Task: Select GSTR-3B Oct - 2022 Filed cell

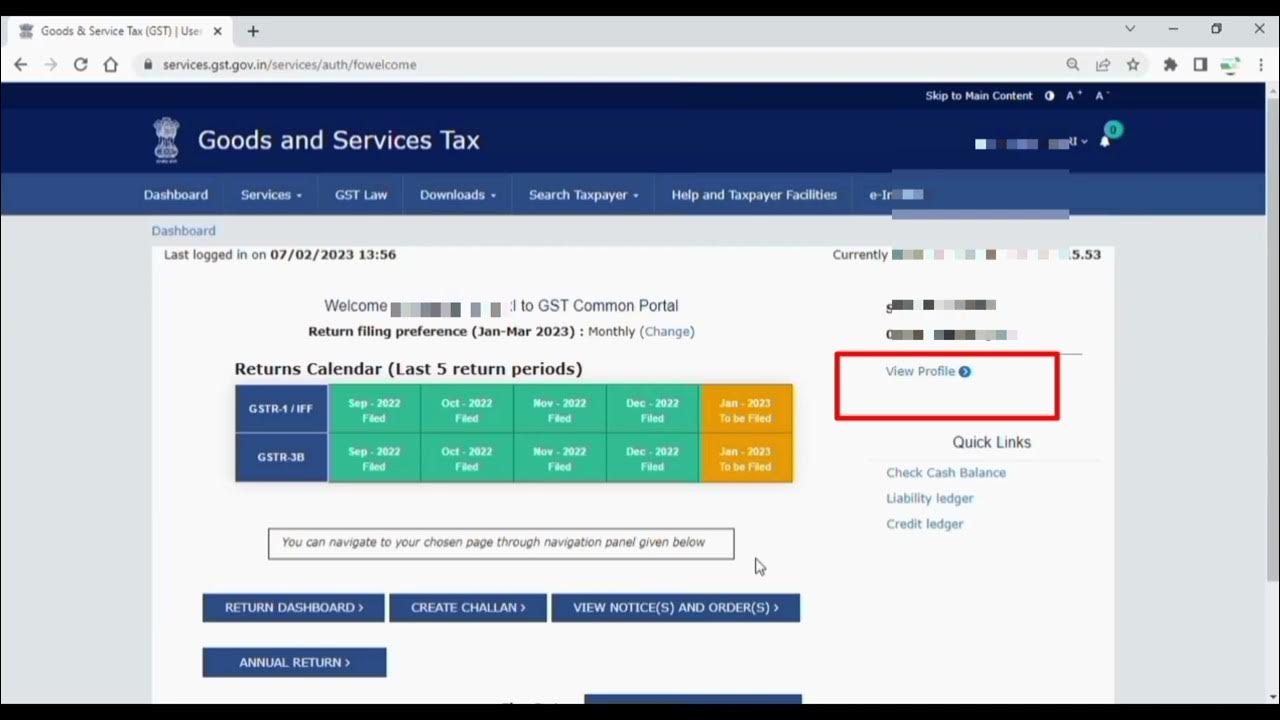Action: pos(467,458)
